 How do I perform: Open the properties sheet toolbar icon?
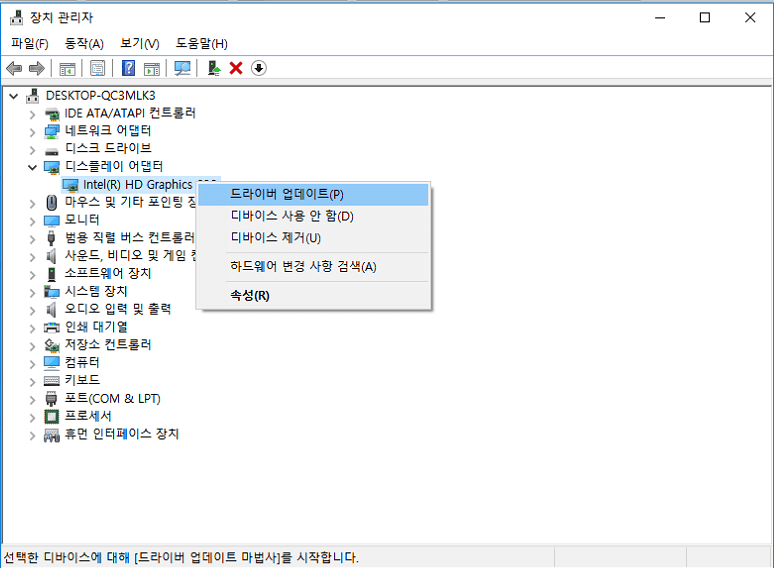[x=97, y=68]
